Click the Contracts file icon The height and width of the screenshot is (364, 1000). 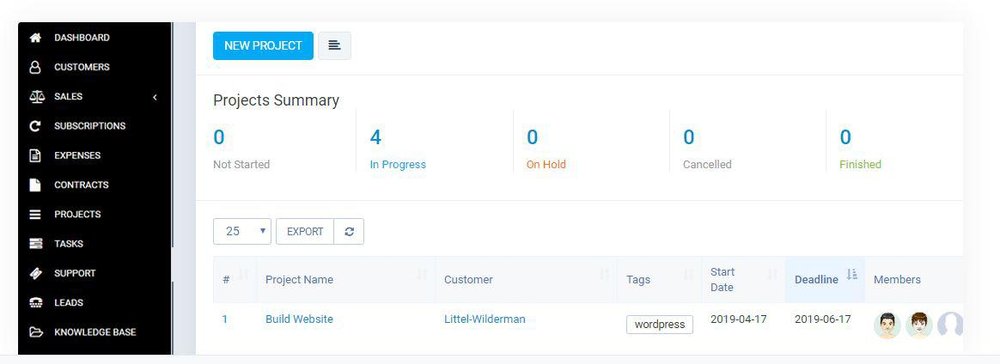coord(36,185)
